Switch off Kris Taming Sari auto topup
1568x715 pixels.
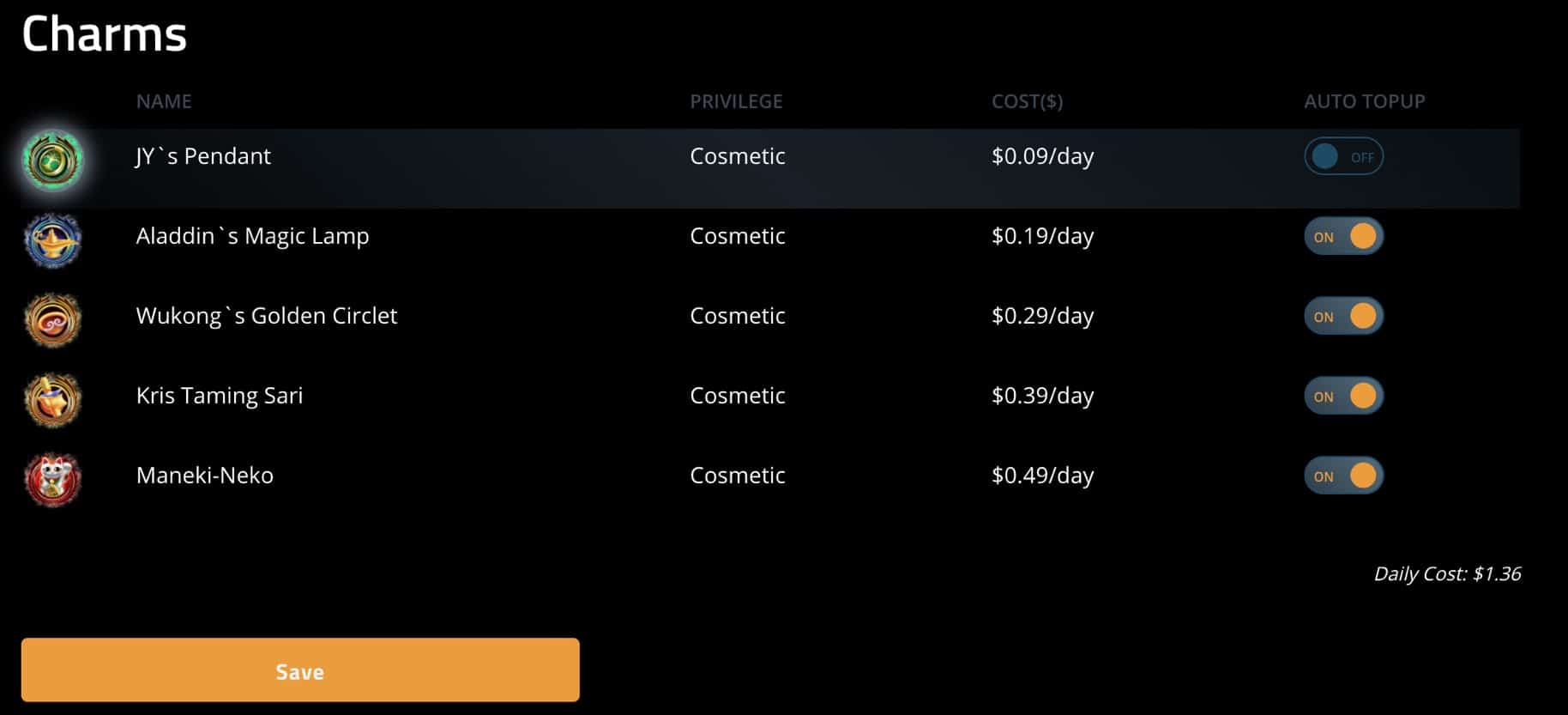point(1343,397)
